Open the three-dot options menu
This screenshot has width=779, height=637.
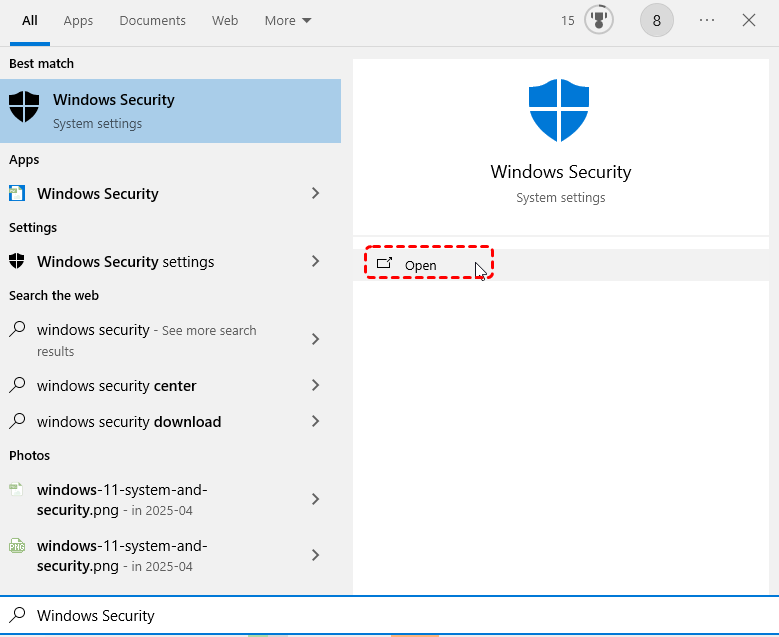point(707,20)
